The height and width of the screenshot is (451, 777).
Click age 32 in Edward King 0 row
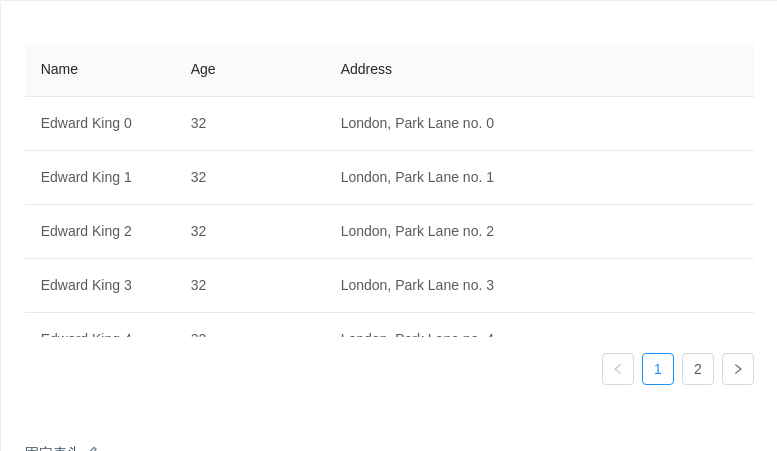tap(198, 123)
